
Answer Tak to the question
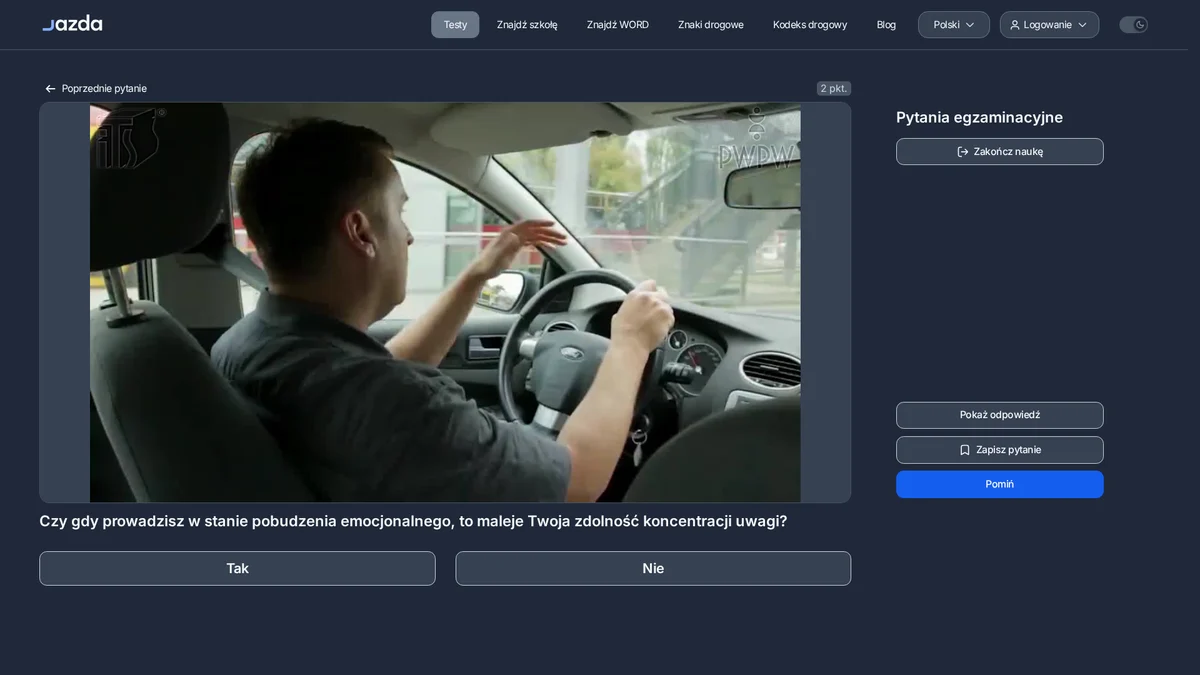(x=237, y=568)
